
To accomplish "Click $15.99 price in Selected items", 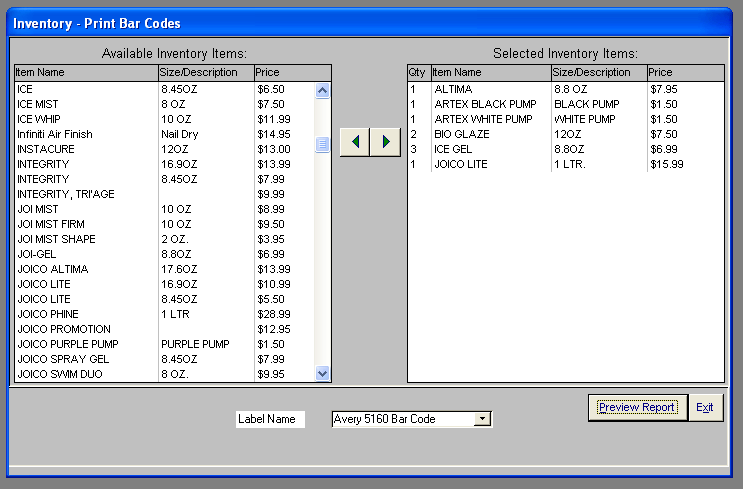I will [x=667, y=164].
